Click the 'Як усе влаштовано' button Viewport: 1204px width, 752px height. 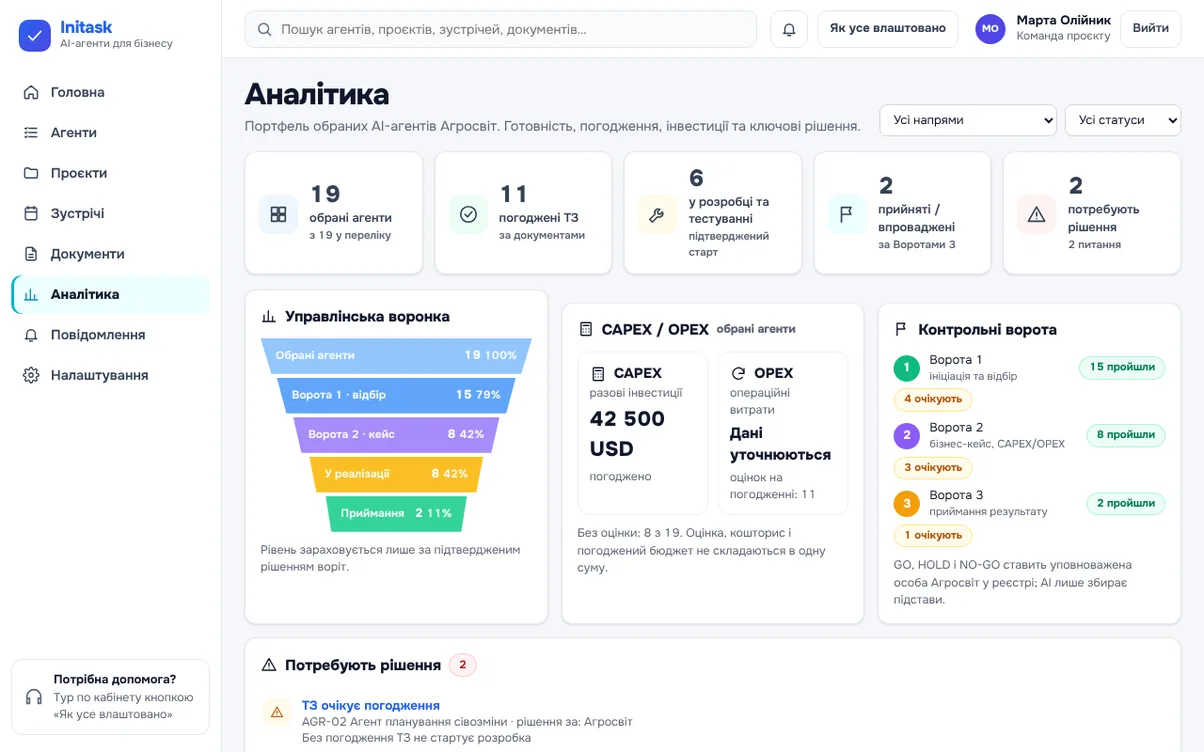coord(888,28)
